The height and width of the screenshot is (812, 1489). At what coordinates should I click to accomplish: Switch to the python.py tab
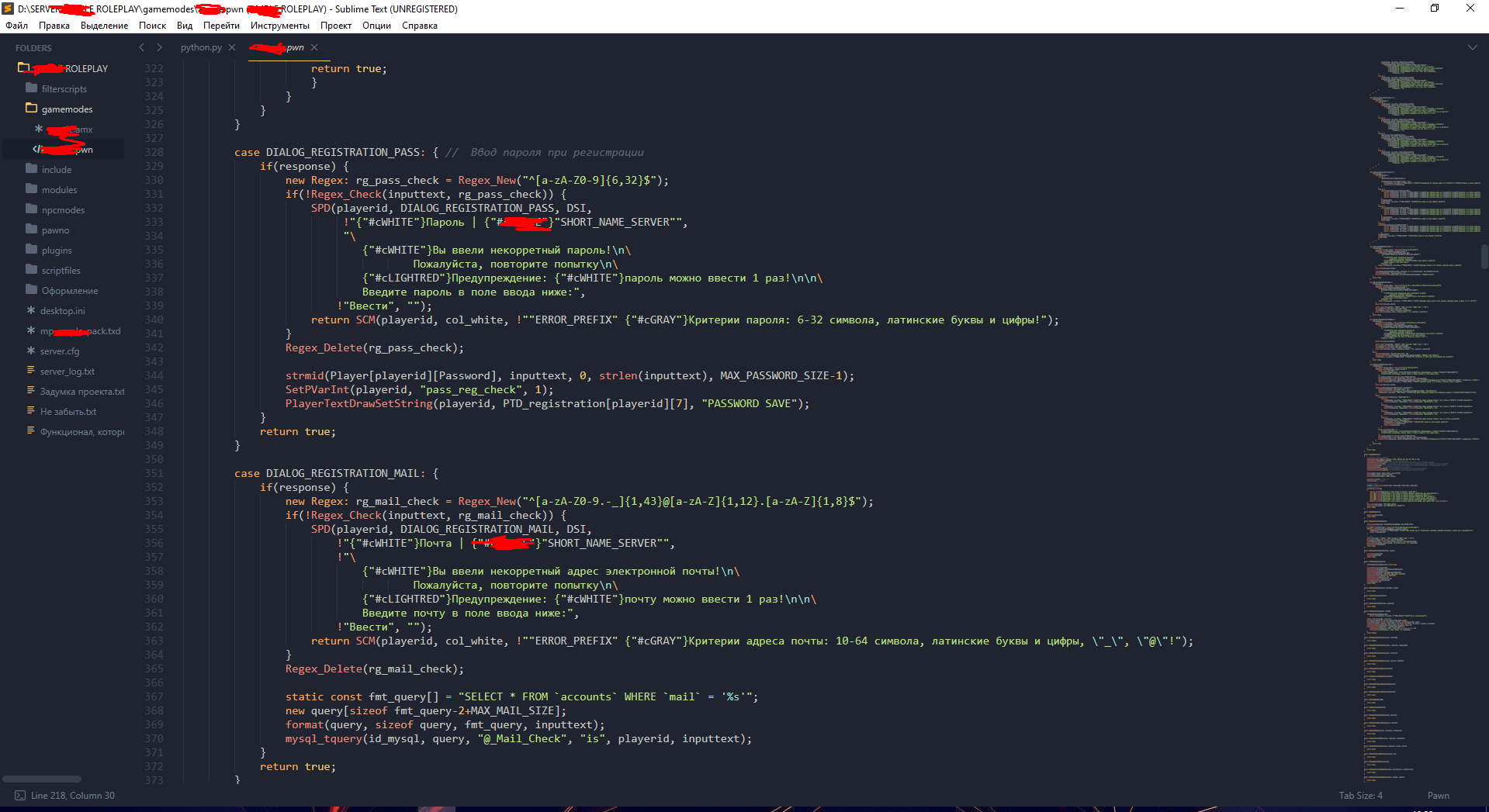click(201, 47)
